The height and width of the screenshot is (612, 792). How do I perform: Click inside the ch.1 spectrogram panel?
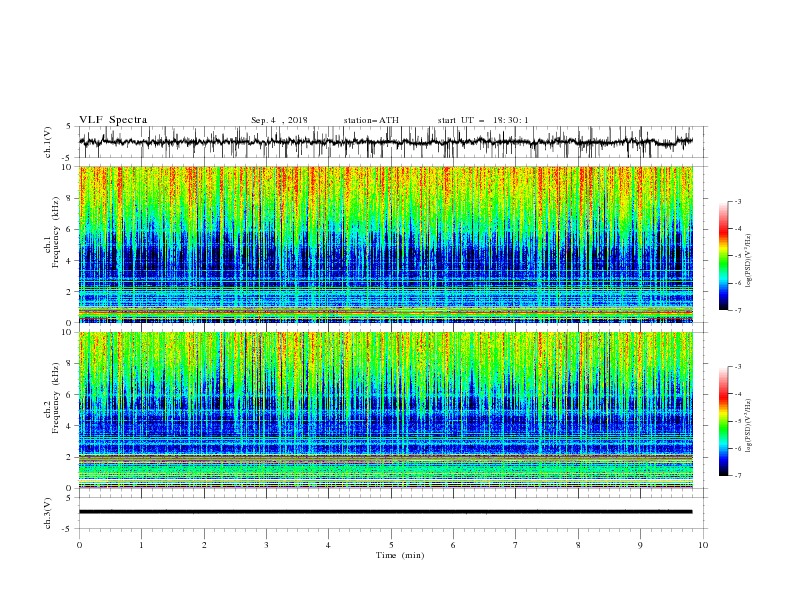tap(386, 244)
